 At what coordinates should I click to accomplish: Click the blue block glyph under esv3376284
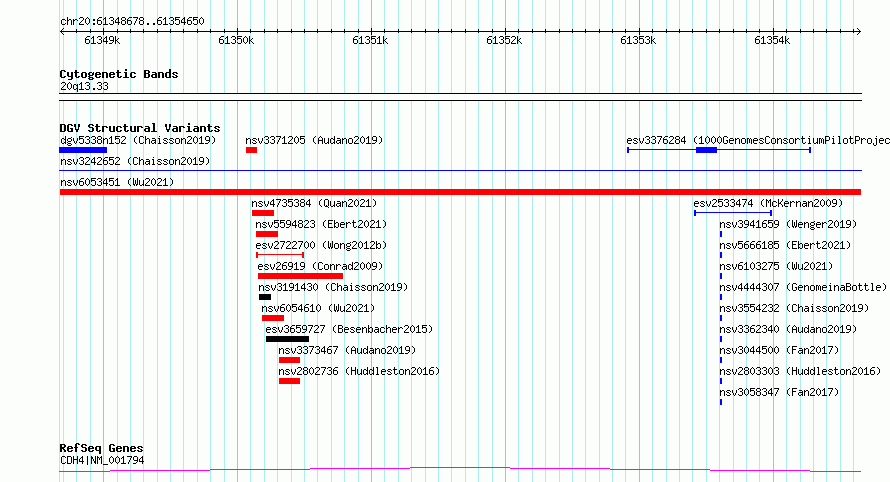707,150
